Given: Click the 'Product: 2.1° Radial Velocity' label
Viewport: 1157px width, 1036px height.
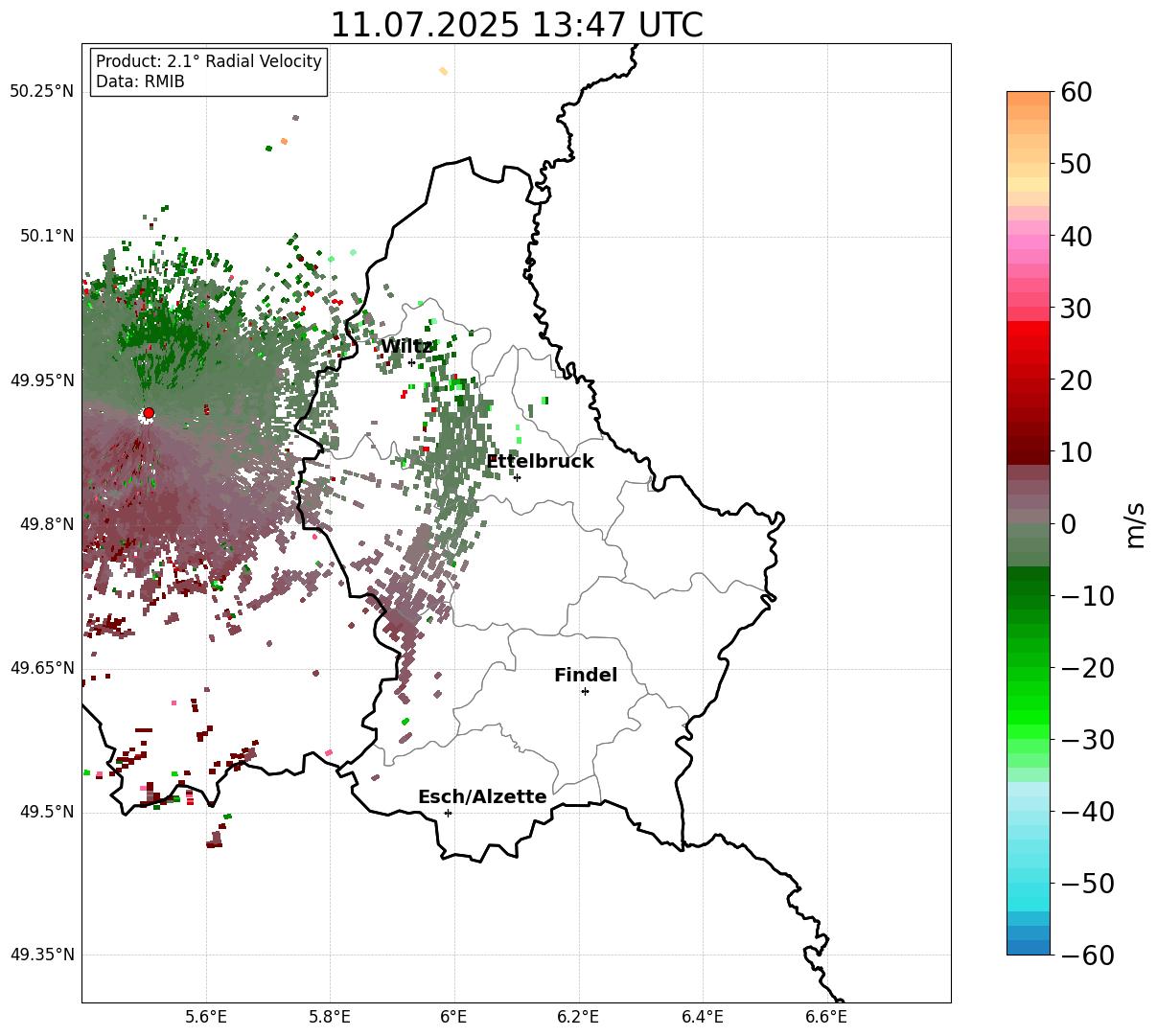Looking at the screenshot, I should click(x=209, y=61).
